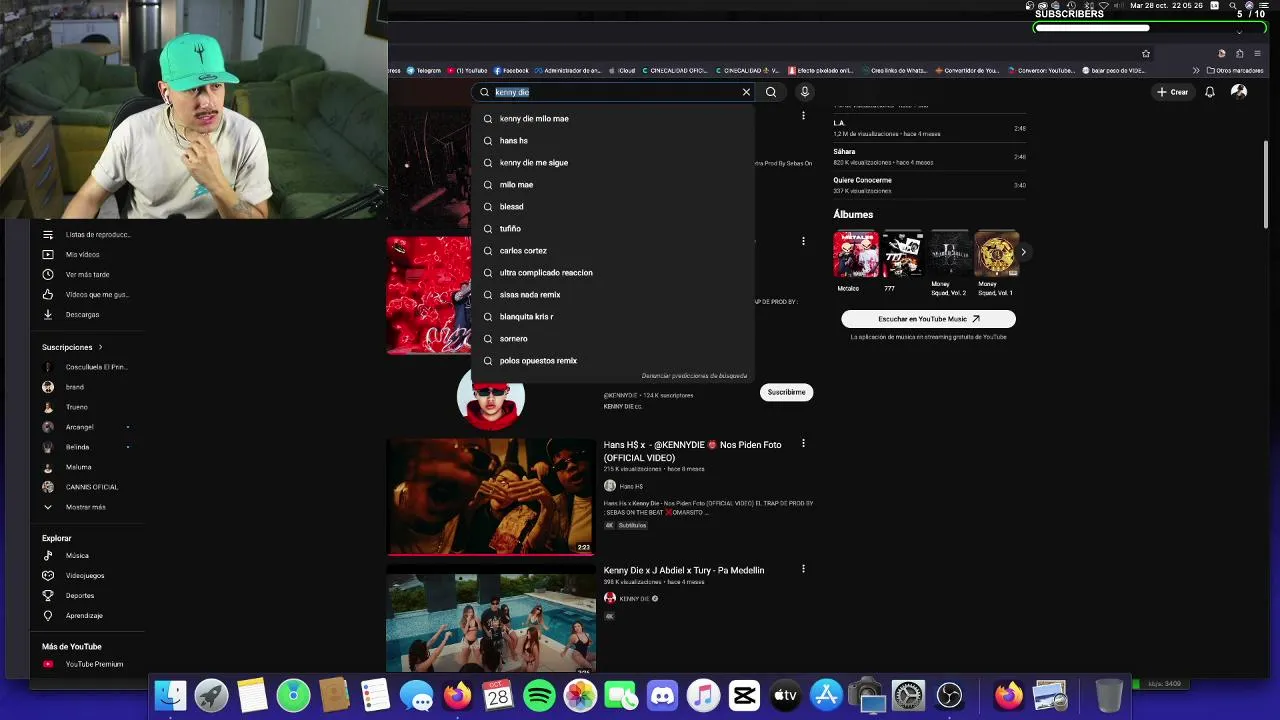Open options menu for 'Nos Piden Foto' video

tap(803, 444)
